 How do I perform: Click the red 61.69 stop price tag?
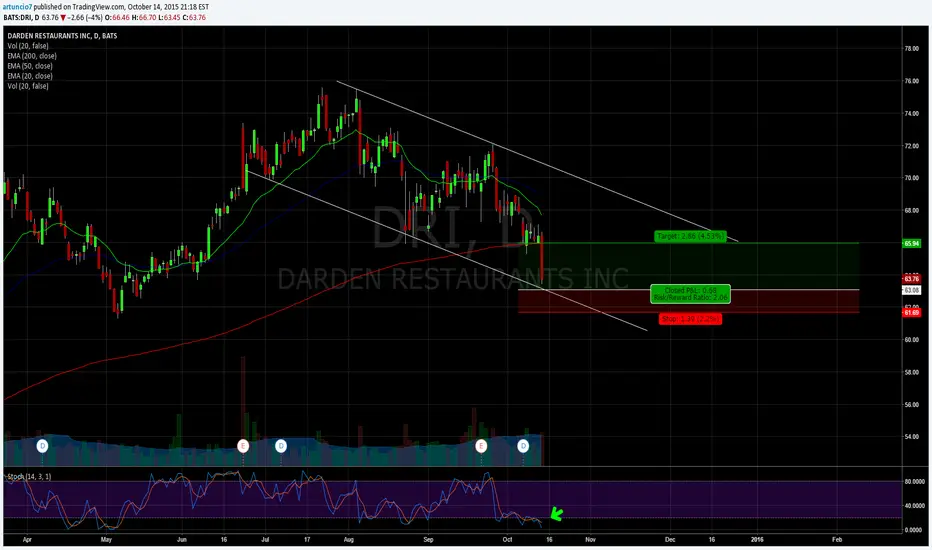[911, 312]
